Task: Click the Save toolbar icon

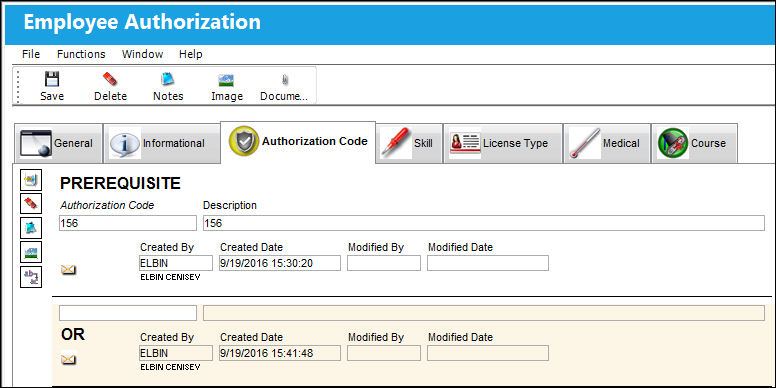Action: pos(52,79)
